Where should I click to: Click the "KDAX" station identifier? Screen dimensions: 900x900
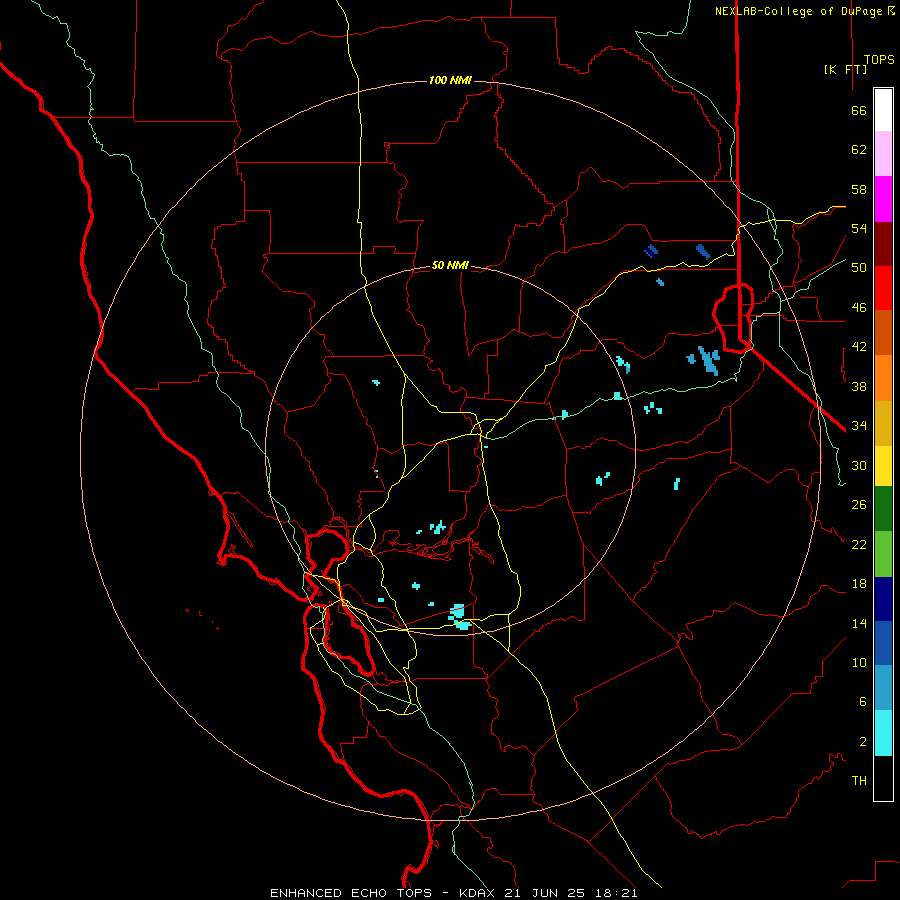tap(479, 893)
